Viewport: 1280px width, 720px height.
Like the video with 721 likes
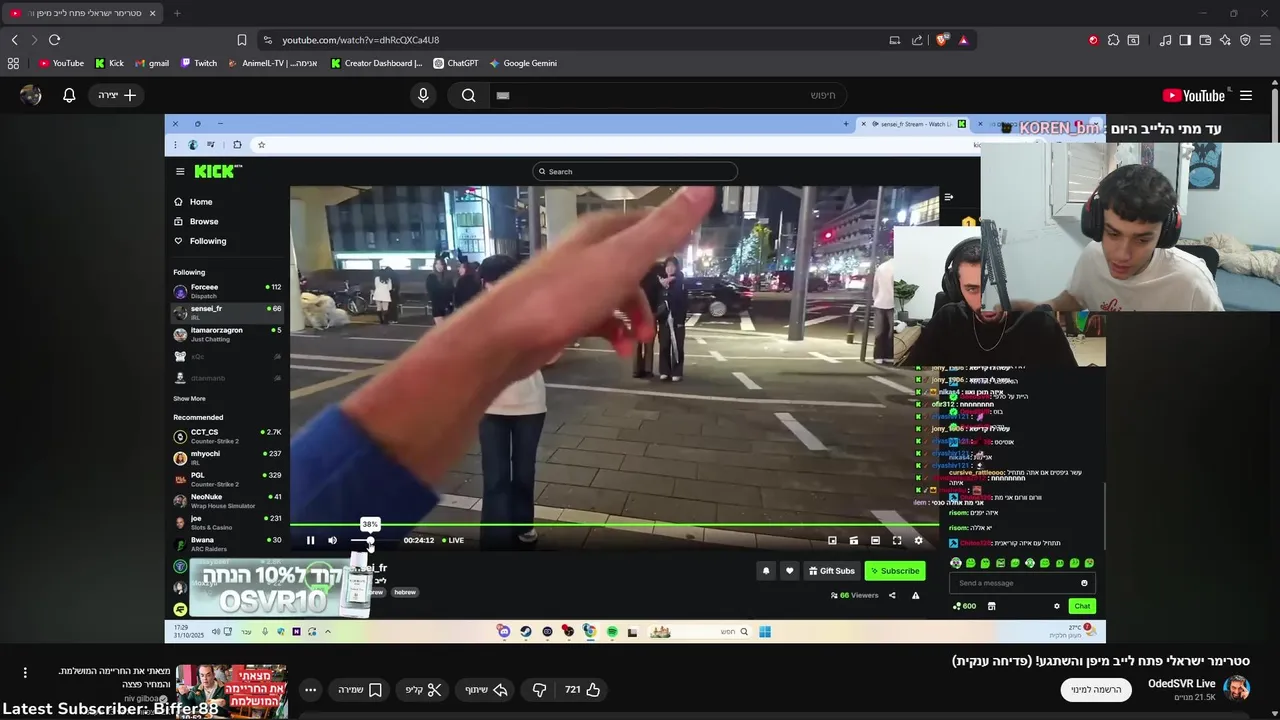point(582,690)
